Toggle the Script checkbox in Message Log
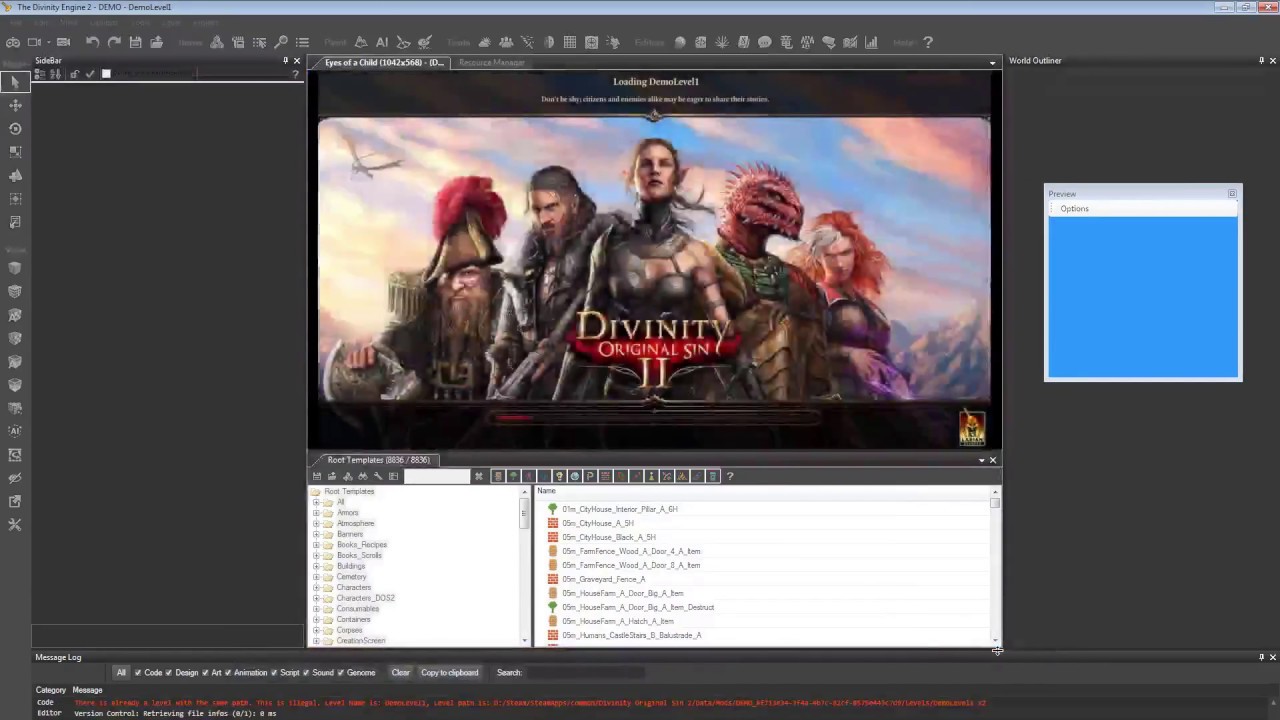The height and width of the screenshot is (720, 1280). coord(274,672)
